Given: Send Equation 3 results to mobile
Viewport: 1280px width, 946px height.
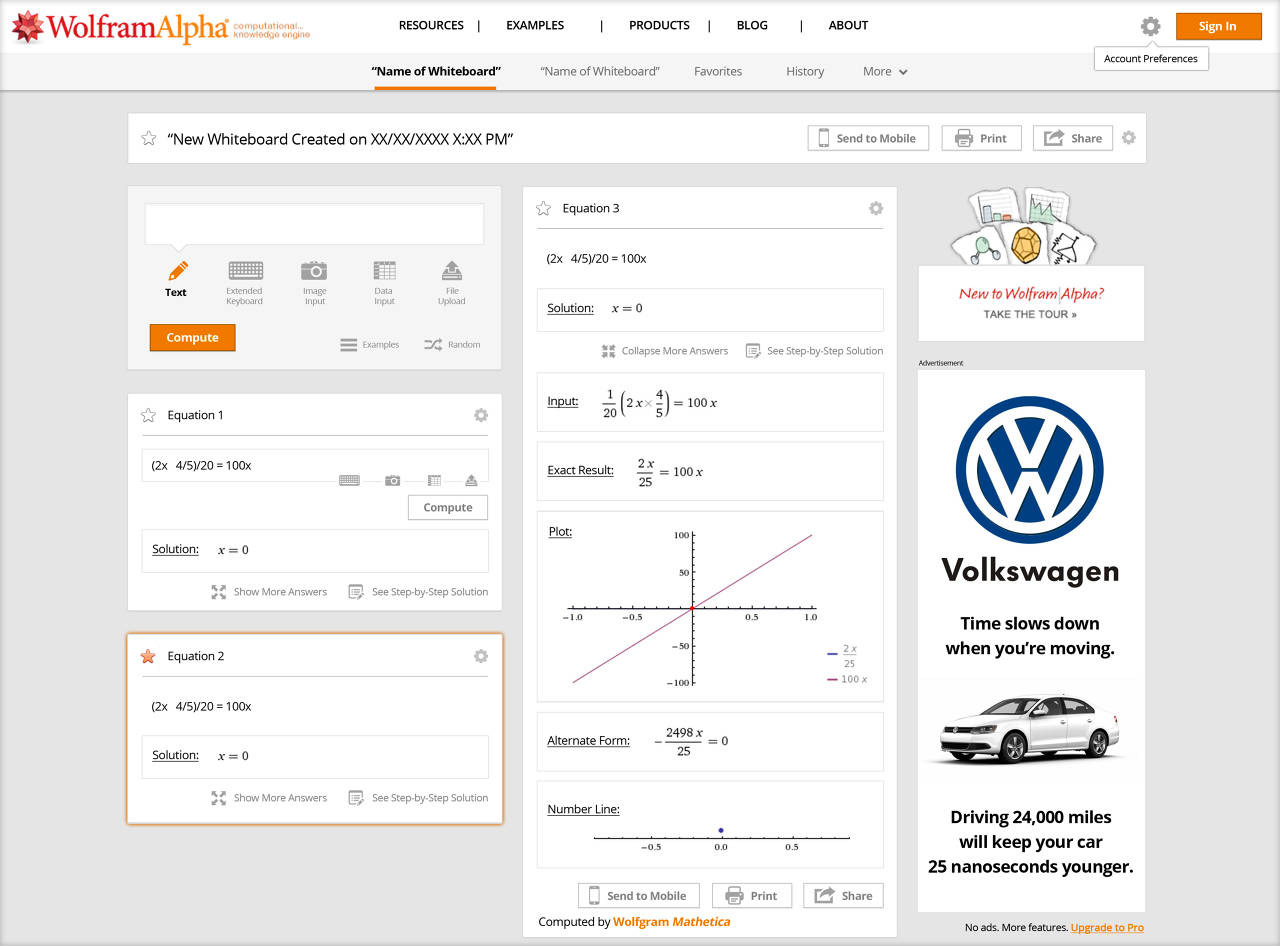Looking at the screenshot, I should point(639,895).
